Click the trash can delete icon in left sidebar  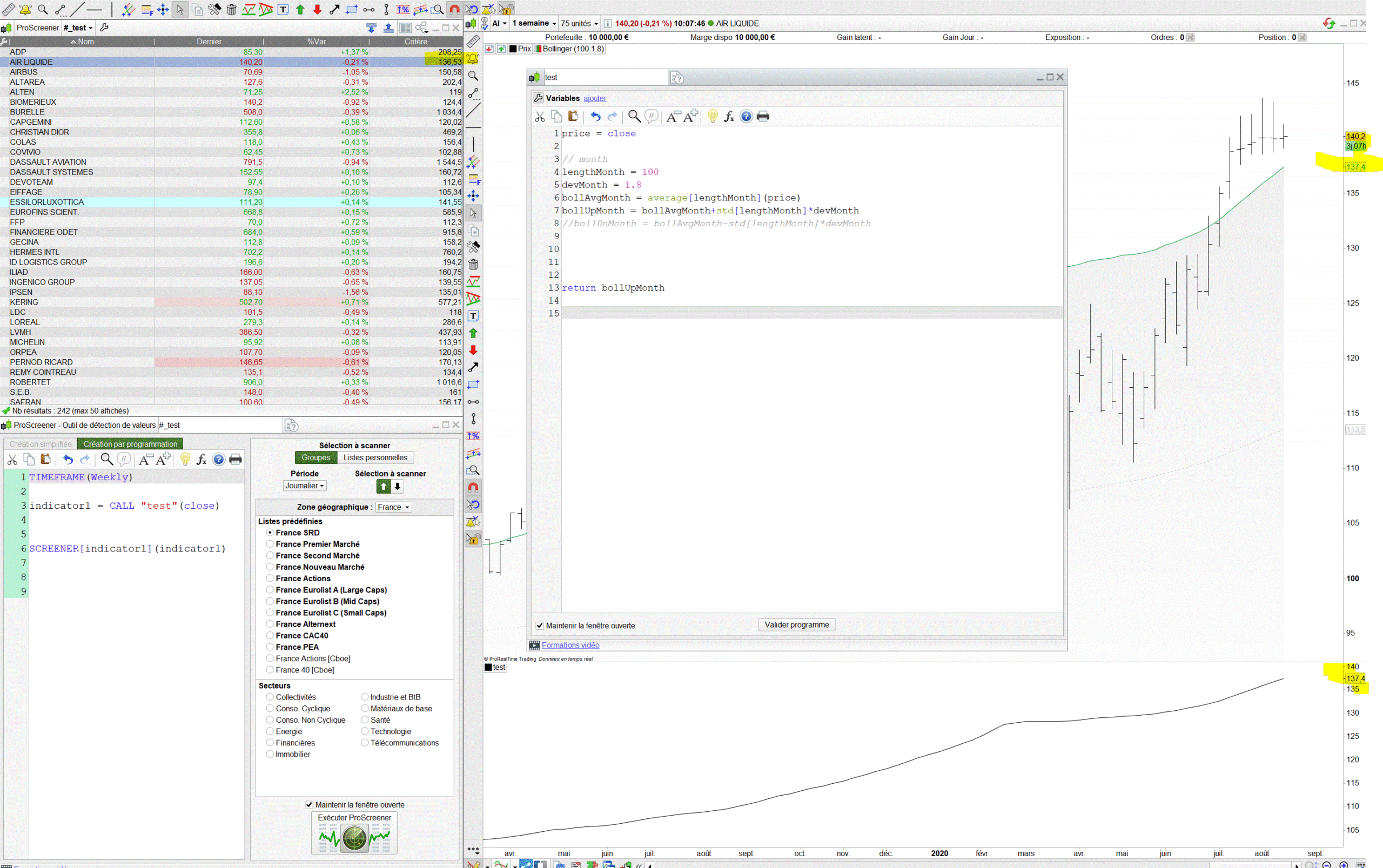pyautogui.click(x=473, y=265)
